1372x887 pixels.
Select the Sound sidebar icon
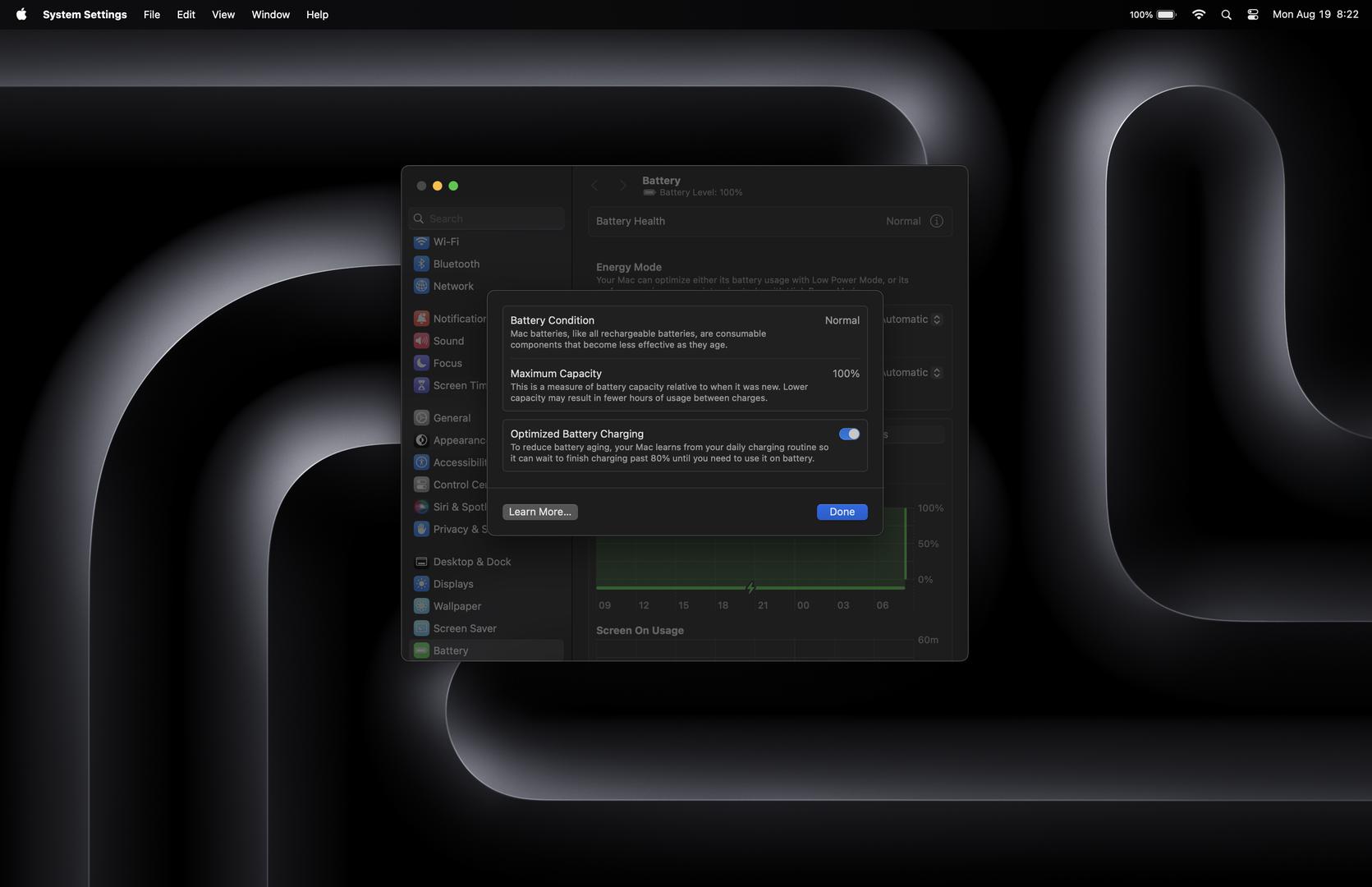pos(421,341)
